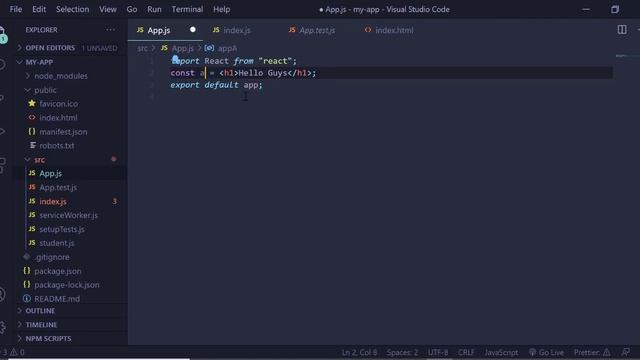Image resolution: width=640 pixels, height=360 pixels.
Task: Open student.js file
Action: (x=57, y=243)
